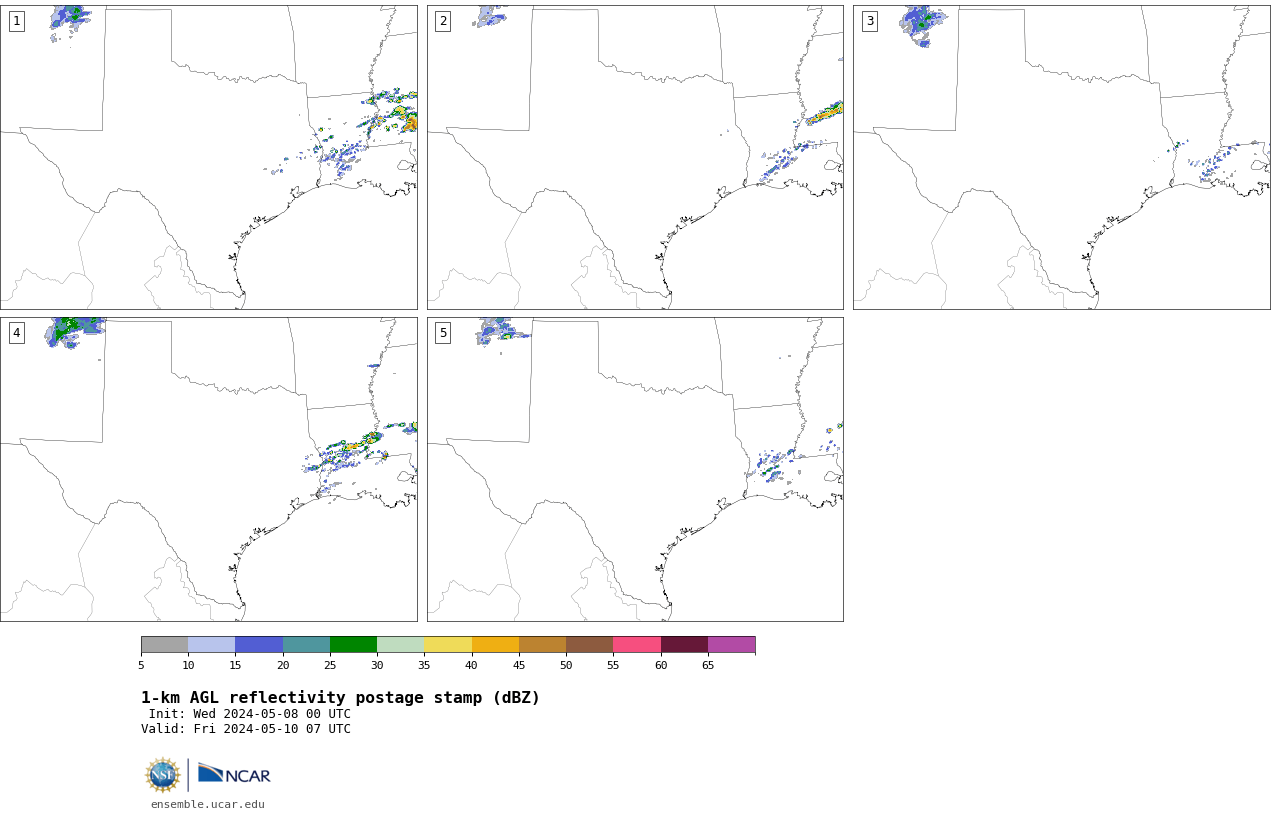
Task: Select the maroon 60-65 dBZ swatch
Action: click(x=684, y=644)
